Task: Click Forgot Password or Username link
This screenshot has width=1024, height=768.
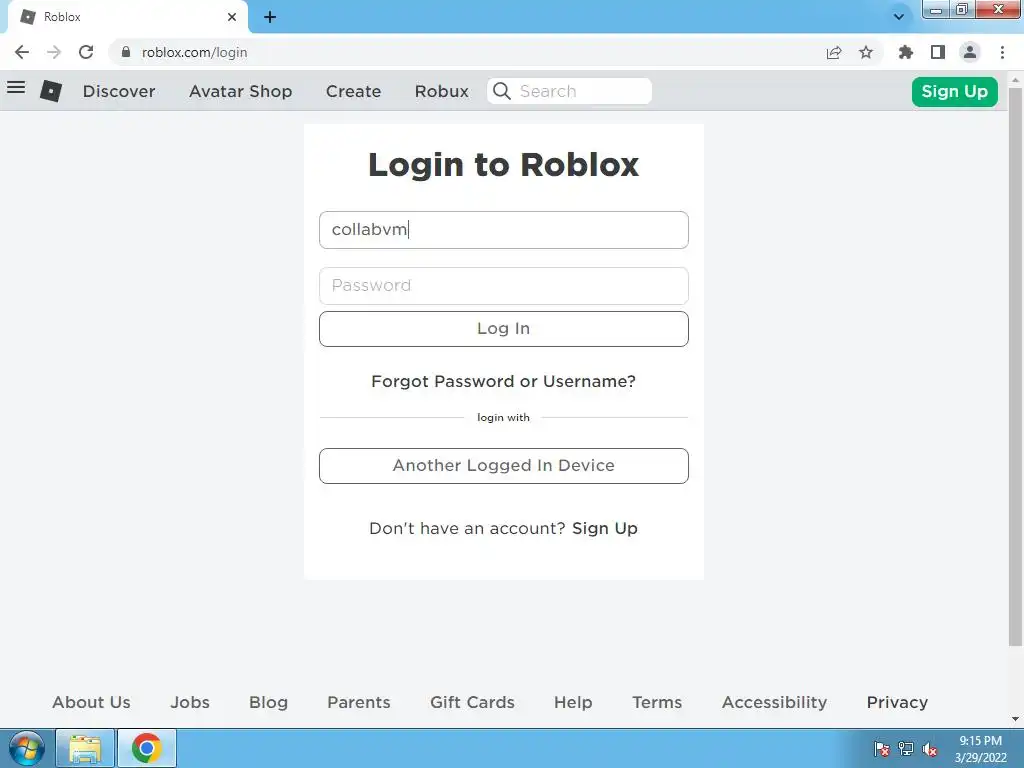Action: pyautogui.click(x=504, y=381)
